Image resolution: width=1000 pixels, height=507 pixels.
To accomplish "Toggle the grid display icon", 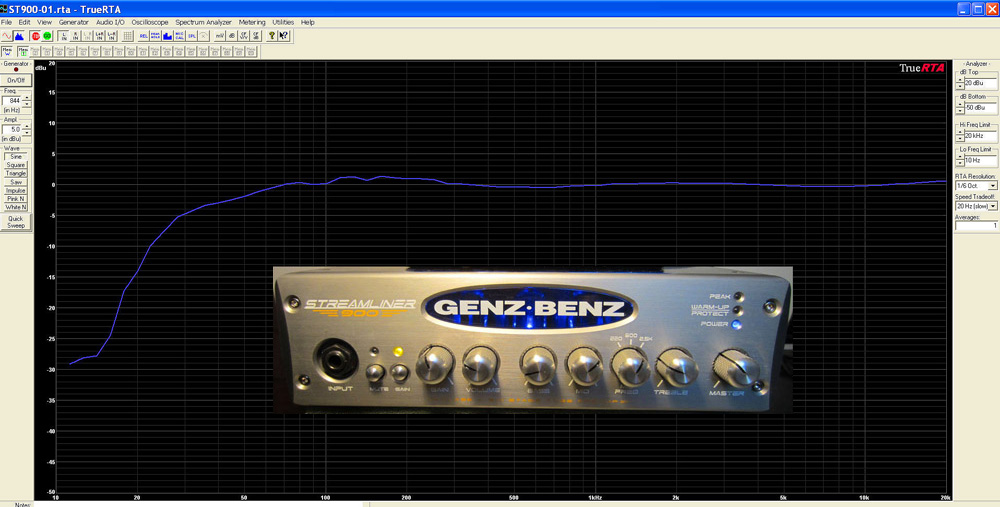I will click(128, 36).
